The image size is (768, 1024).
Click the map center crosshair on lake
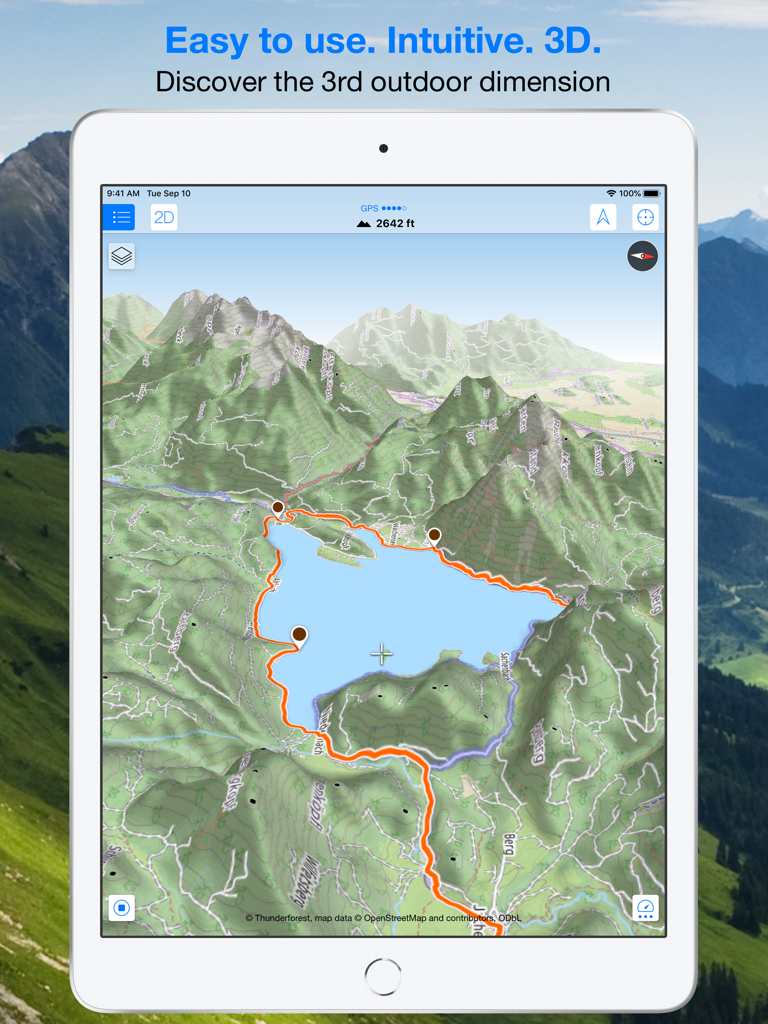381,654
